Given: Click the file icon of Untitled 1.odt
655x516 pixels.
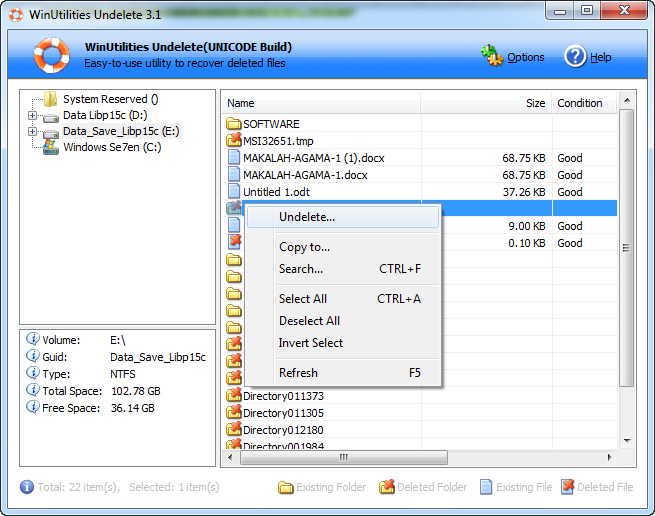Looking at the screenshot, I should click(x=234, y=191).
